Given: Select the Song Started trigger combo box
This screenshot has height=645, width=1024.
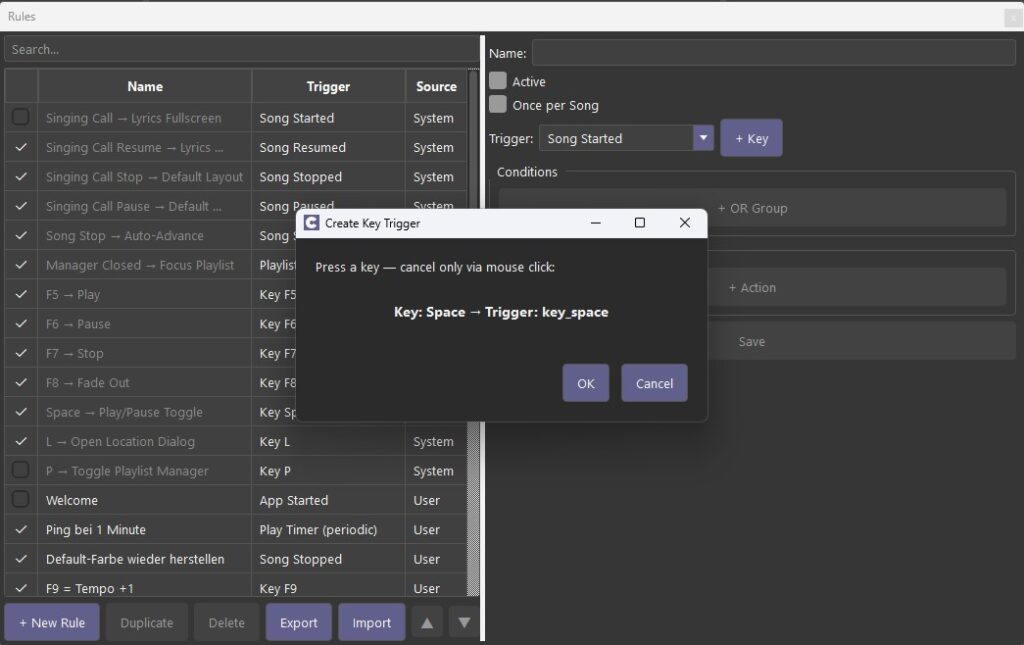Looking at the screenshot, I should (x=615, y=138).
